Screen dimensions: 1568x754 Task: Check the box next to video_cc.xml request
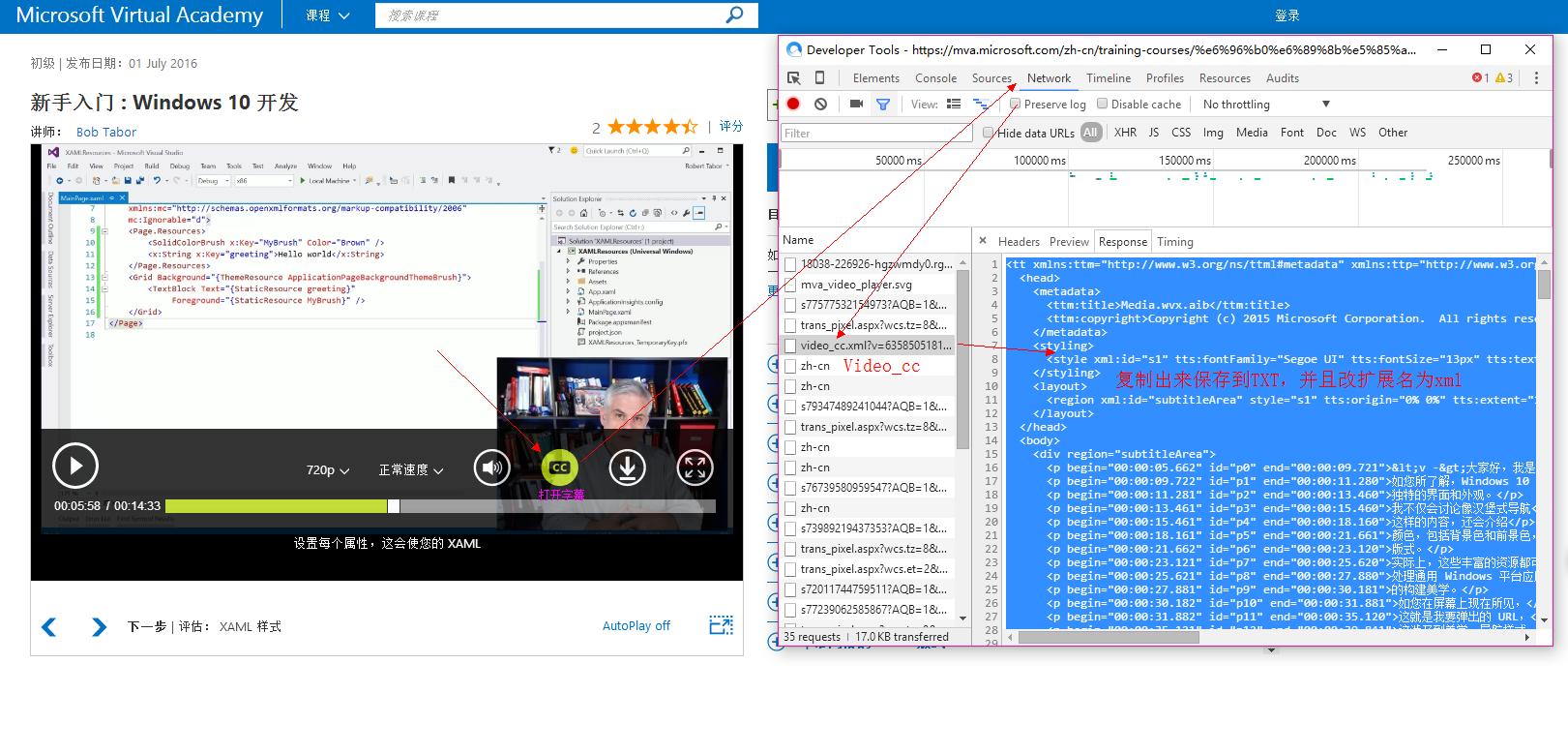coord(790,346)
